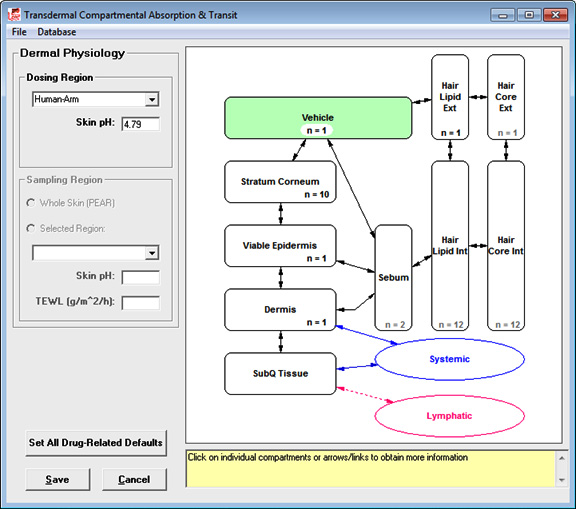Image resolution: width=576 pixels, height=509 pixels.
Task: Open the Database menu
Action: tap(57, 32)
